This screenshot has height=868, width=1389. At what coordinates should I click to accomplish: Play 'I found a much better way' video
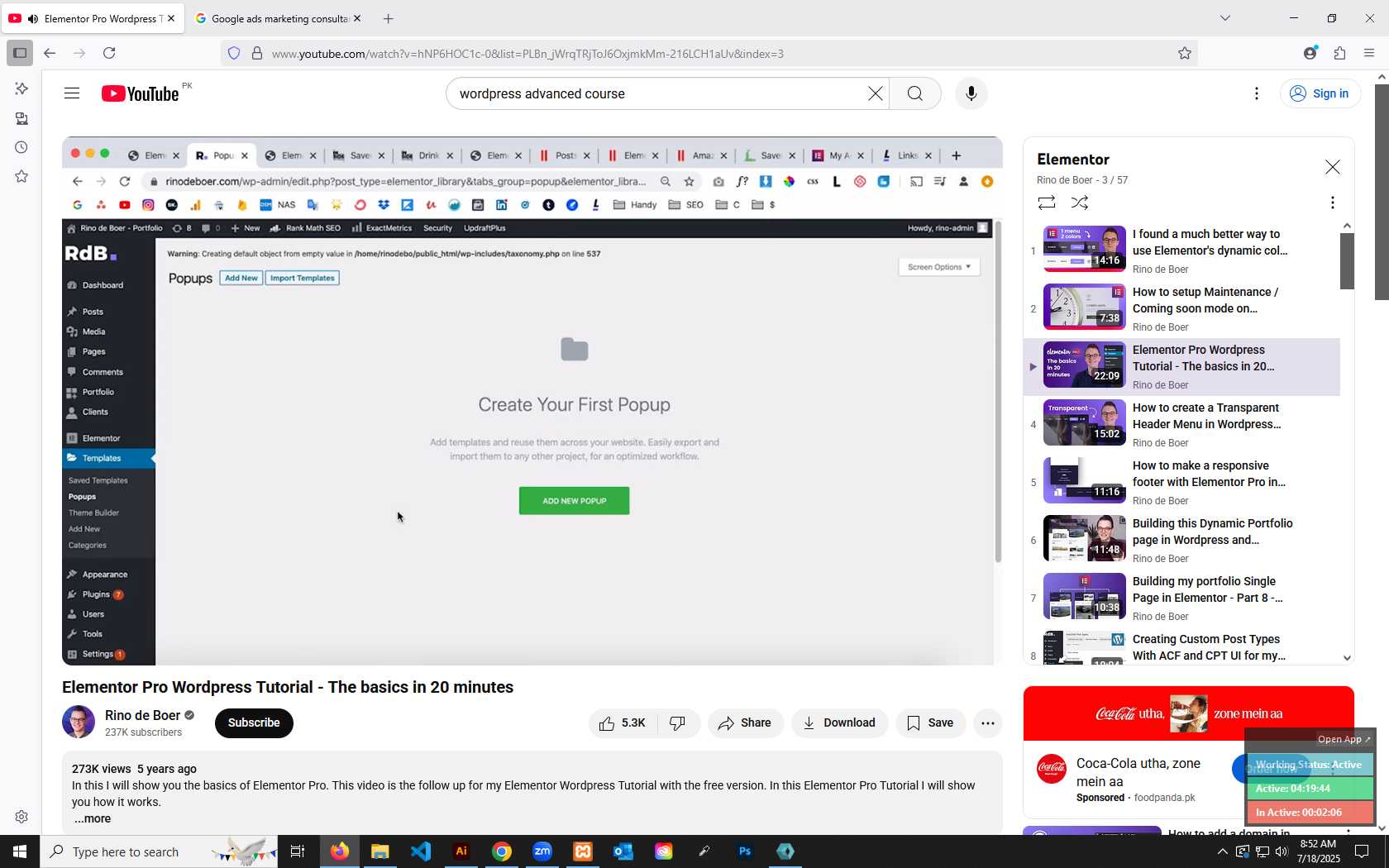pos(1182,250)
